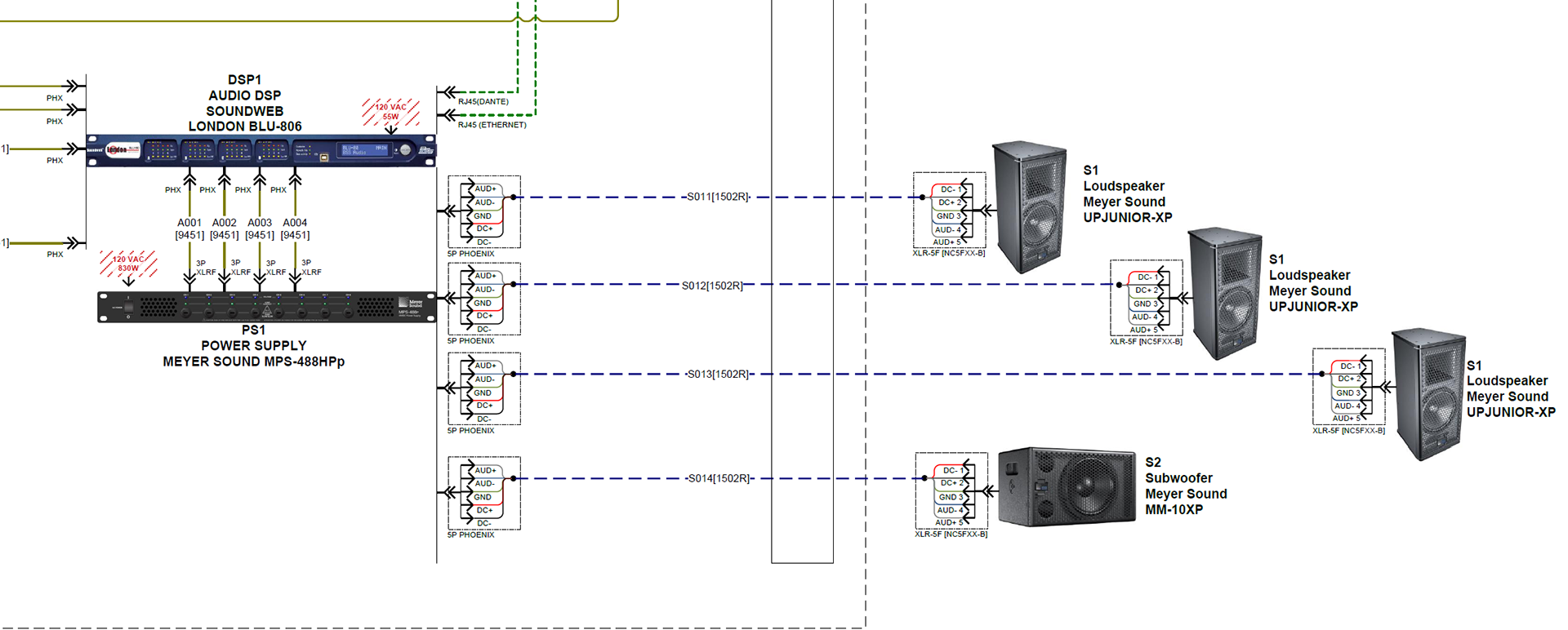Click the 120 VAC 830W power tag
The width and height of the screenshot is (1568, 630).
coord(128,264)
